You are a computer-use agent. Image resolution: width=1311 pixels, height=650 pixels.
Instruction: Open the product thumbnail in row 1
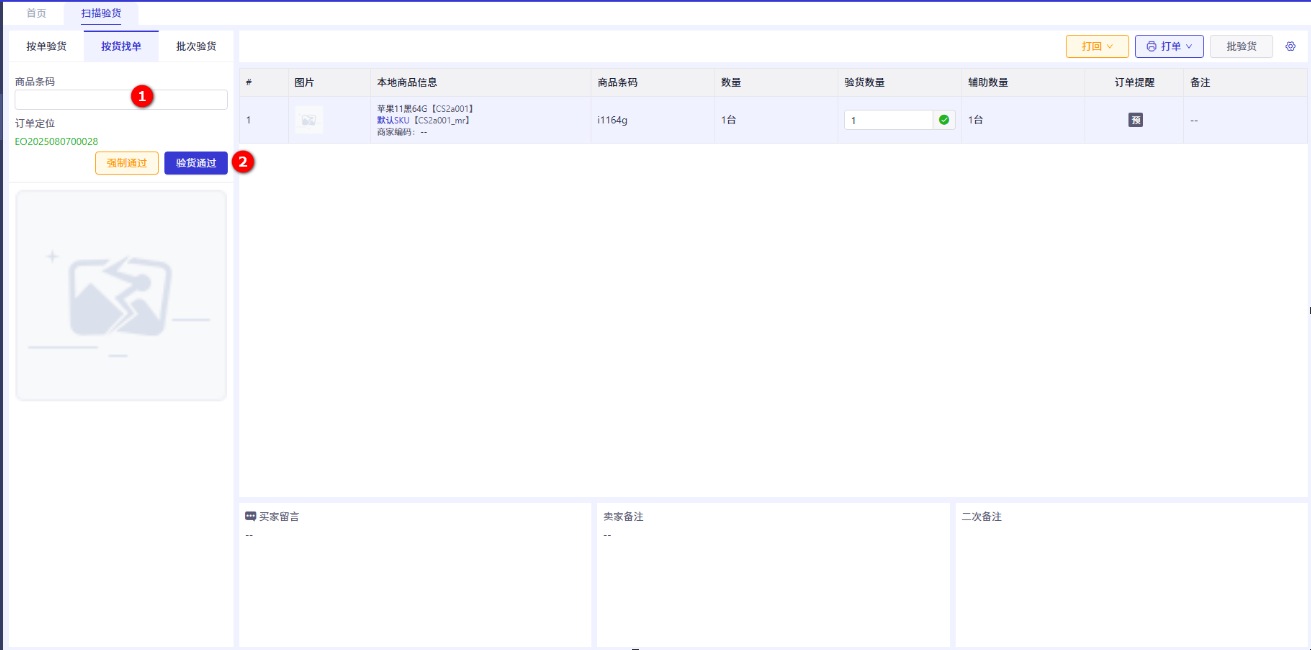point(309,120)
